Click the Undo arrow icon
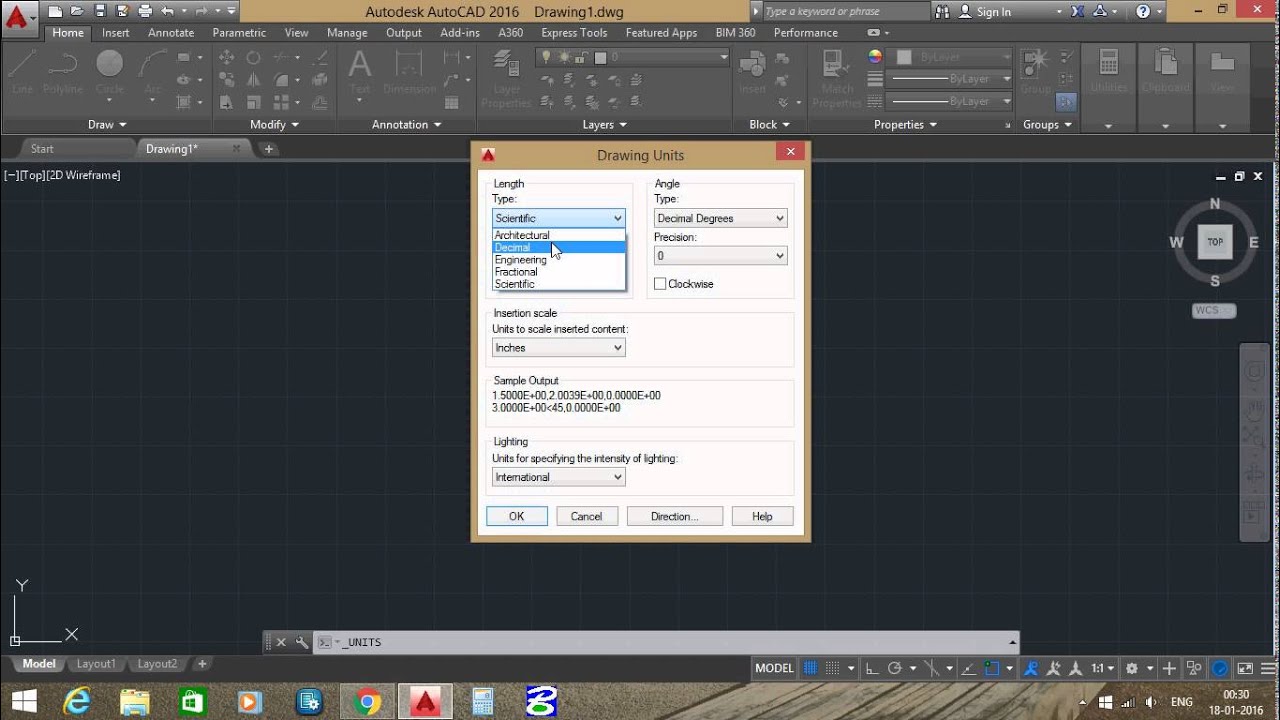 click(167, 11)
